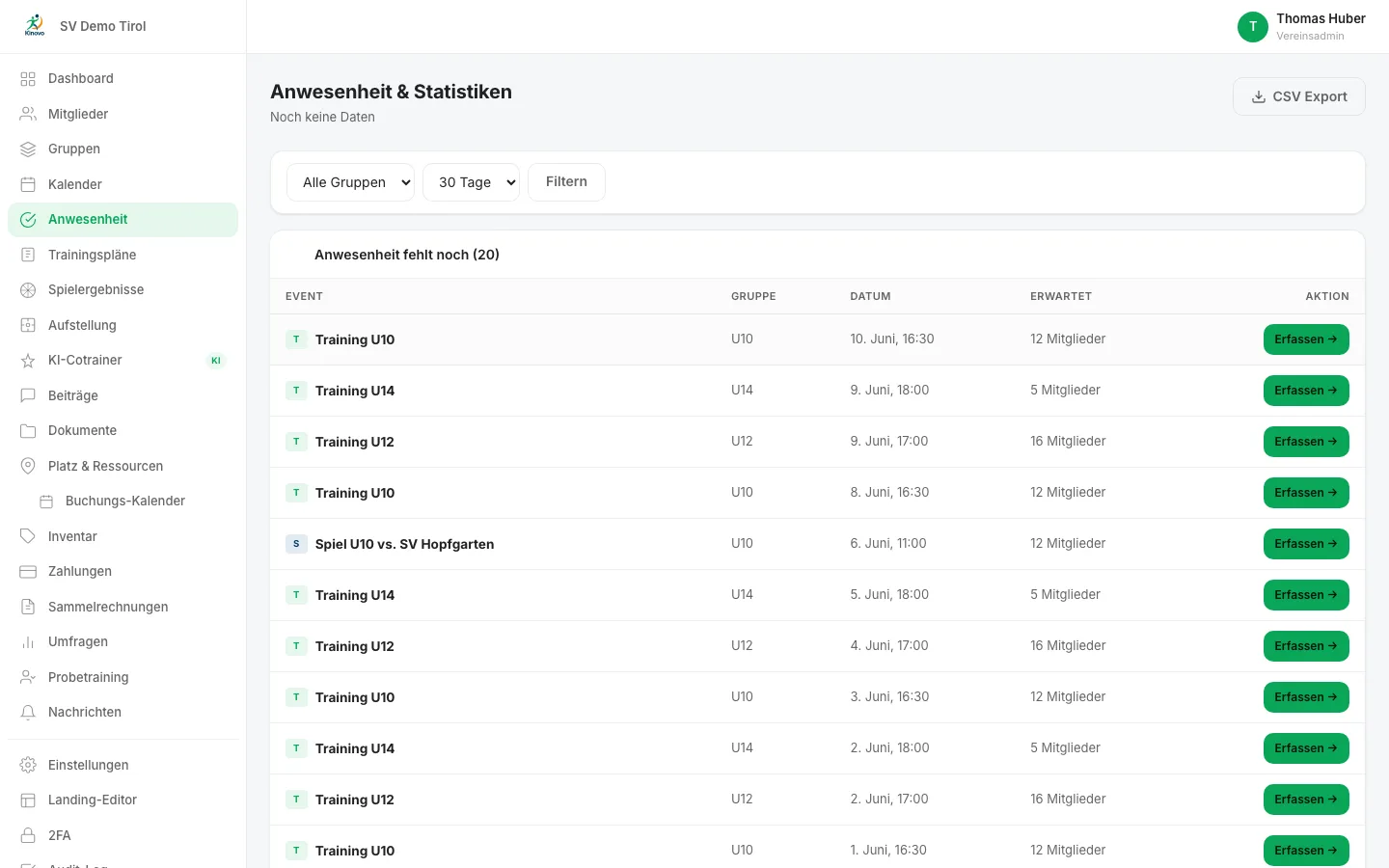This screenshot has width=1389, height=868.
Task: Click Erfassen for Training U12 on 4. Juni
Action: (1306, 646)
